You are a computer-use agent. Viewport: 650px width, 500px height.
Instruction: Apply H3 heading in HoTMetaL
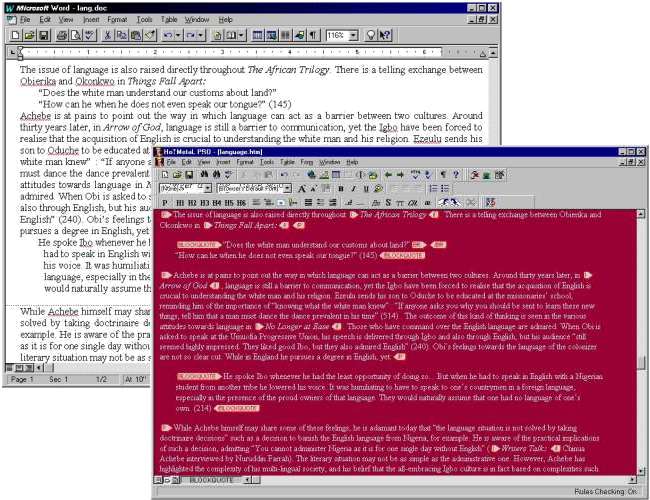[x=204, y=203]
